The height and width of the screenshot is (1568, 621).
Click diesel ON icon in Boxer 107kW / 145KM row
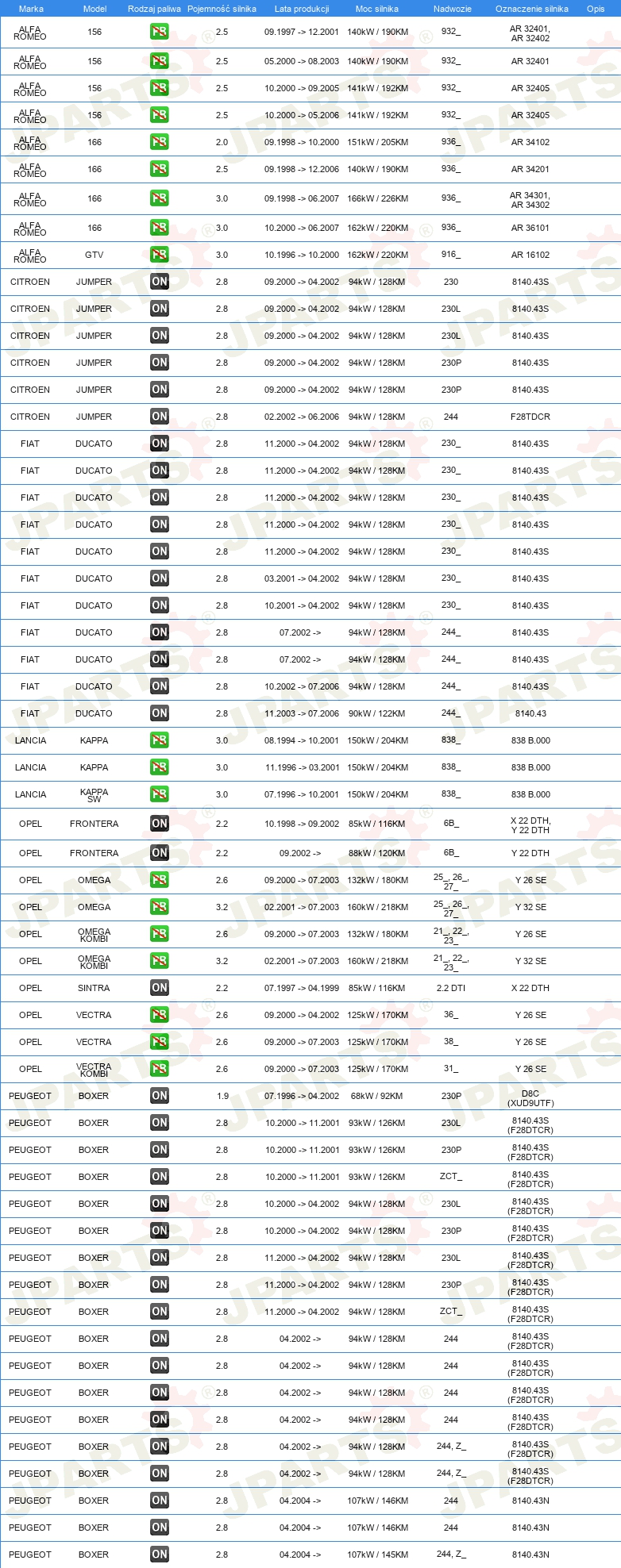[160, 1555]
